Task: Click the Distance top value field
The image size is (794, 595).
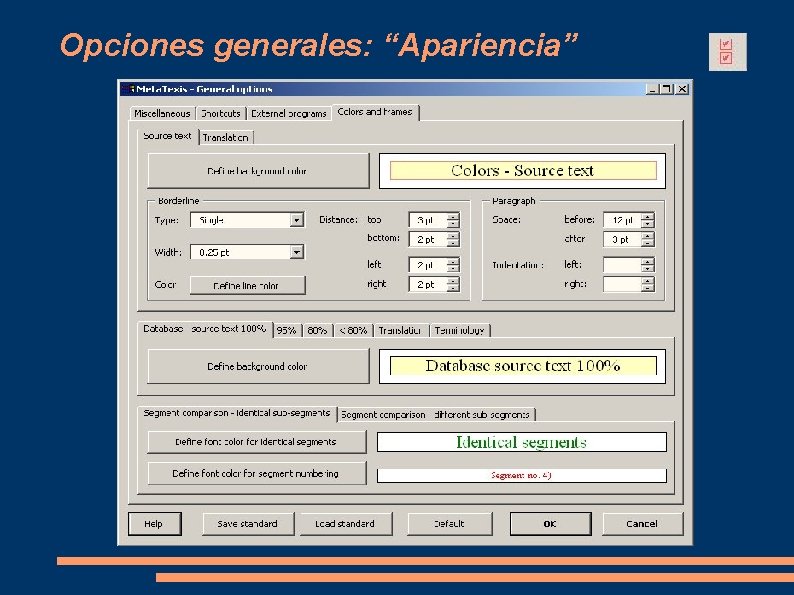Action: [x=428, y=220]
